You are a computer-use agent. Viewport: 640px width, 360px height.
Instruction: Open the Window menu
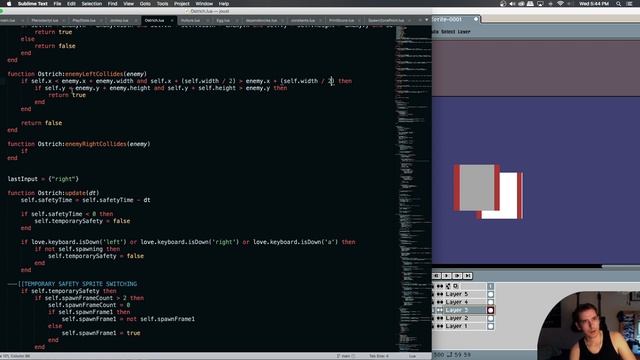[x=204, y=4]
